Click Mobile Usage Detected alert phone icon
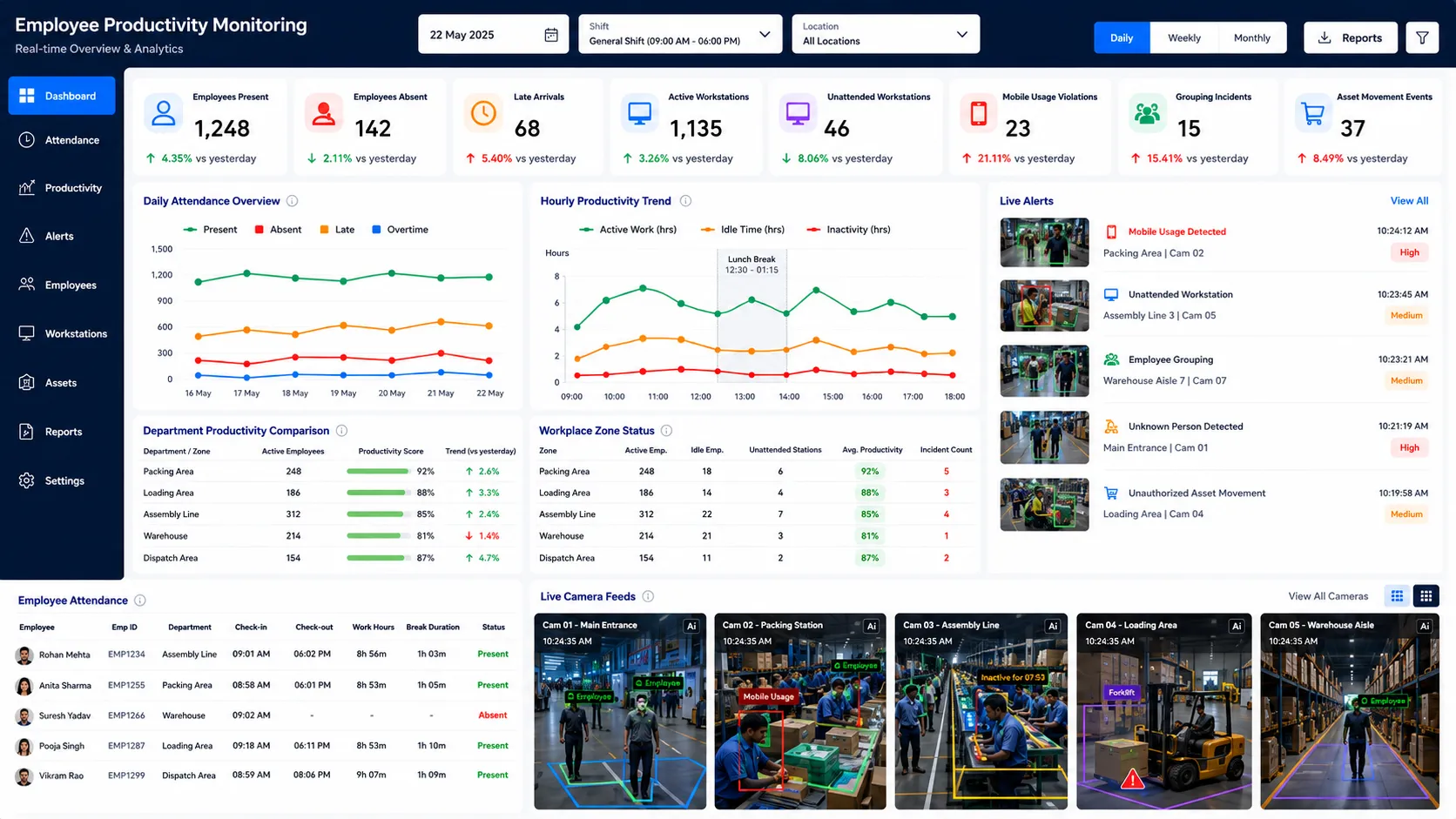This screenshot has width=1456, height=819. tap(1111, 232)
